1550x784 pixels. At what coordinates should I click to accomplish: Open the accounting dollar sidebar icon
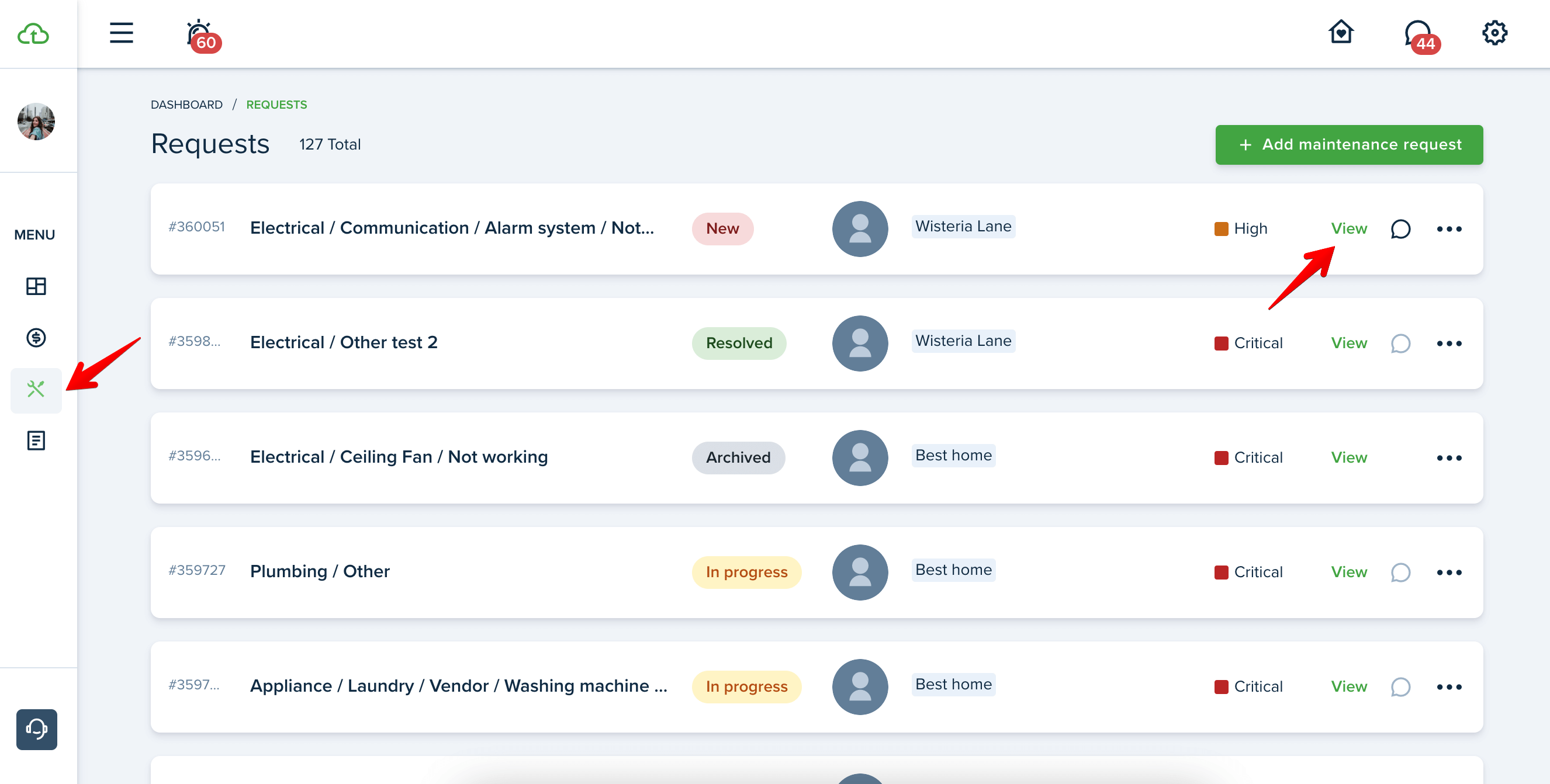point(36,337)
